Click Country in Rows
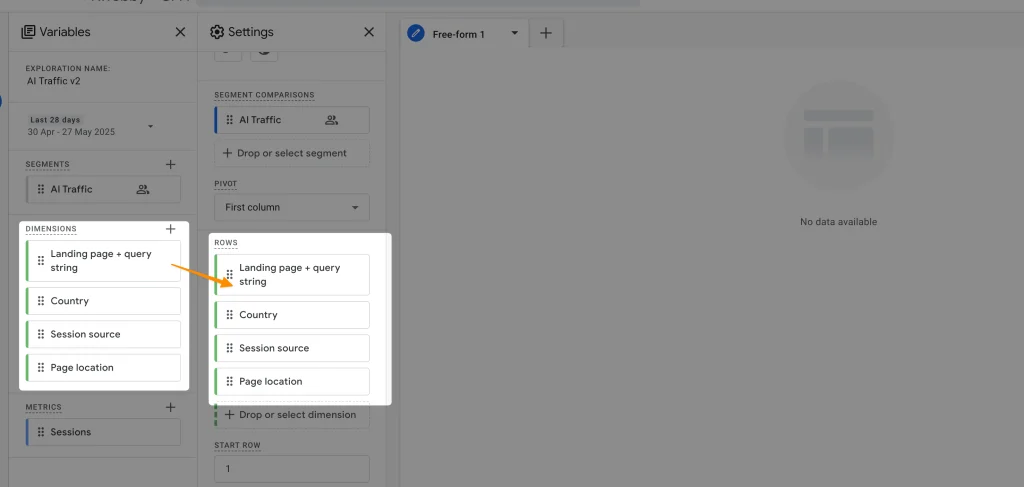The image size is (1024, 487). coord(292,315)
